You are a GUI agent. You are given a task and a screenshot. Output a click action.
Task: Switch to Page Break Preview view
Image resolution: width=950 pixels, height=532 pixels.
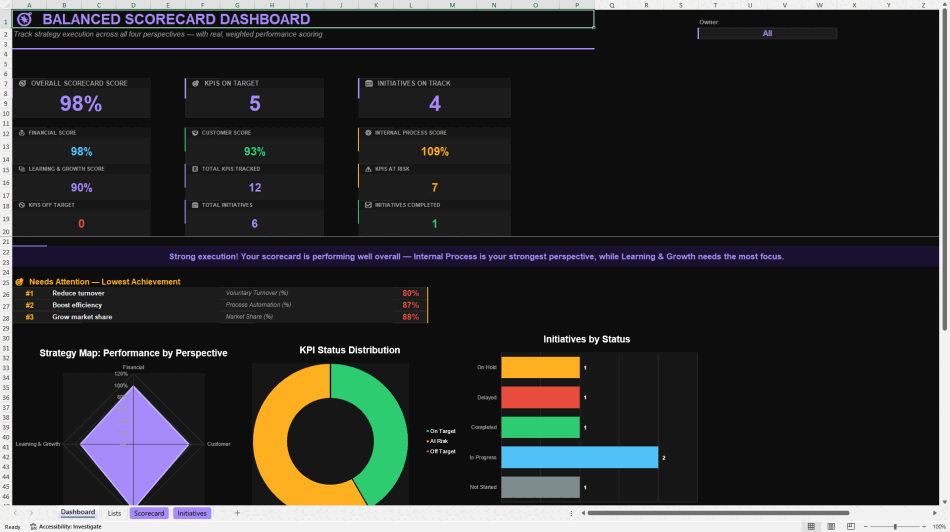[x=851, y=527]
